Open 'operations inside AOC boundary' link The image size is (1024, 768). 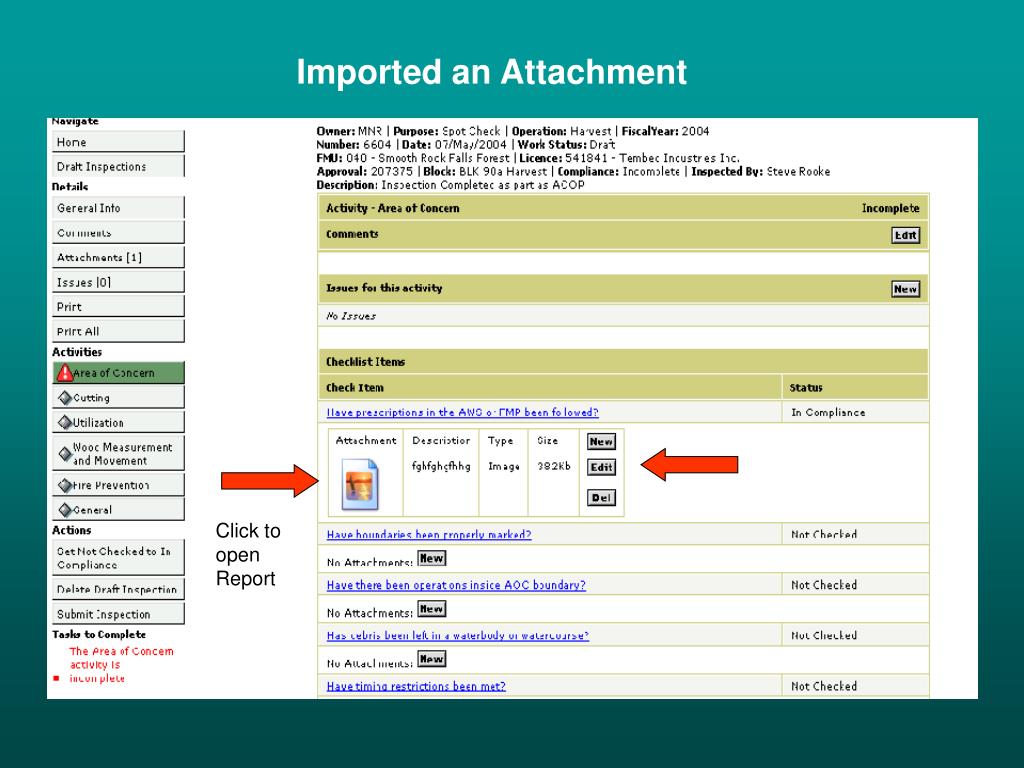tap(456, 584)
